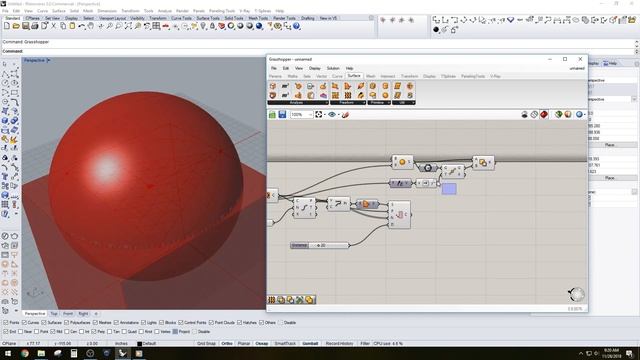Click the red preview mesh quality icon

544,115
